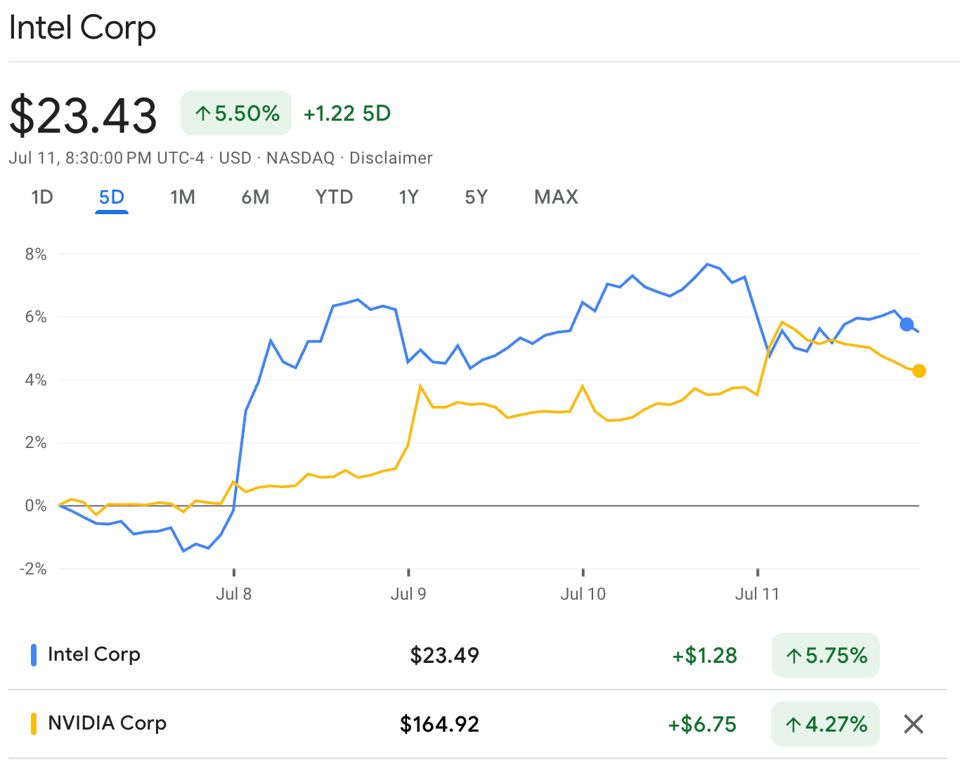Show MAX history chart
960x771 pixels.
pyautogui.click(x=556, y=197)
